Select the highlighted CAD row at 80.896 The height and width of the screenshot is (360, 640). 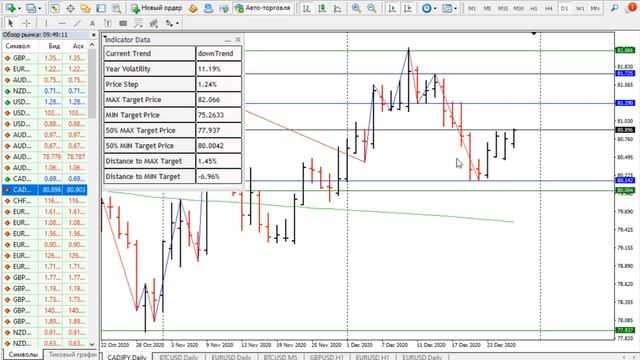point(44,190)
